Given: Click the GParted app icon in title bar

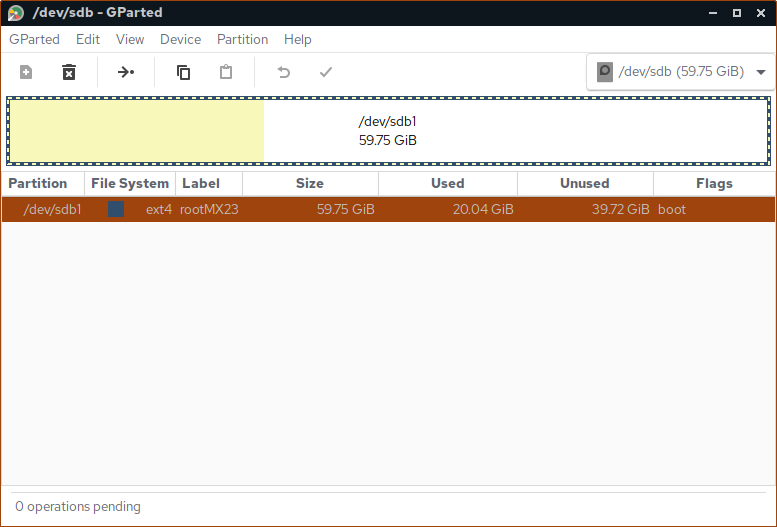Looking at the screenshot, I should [16, 13].
